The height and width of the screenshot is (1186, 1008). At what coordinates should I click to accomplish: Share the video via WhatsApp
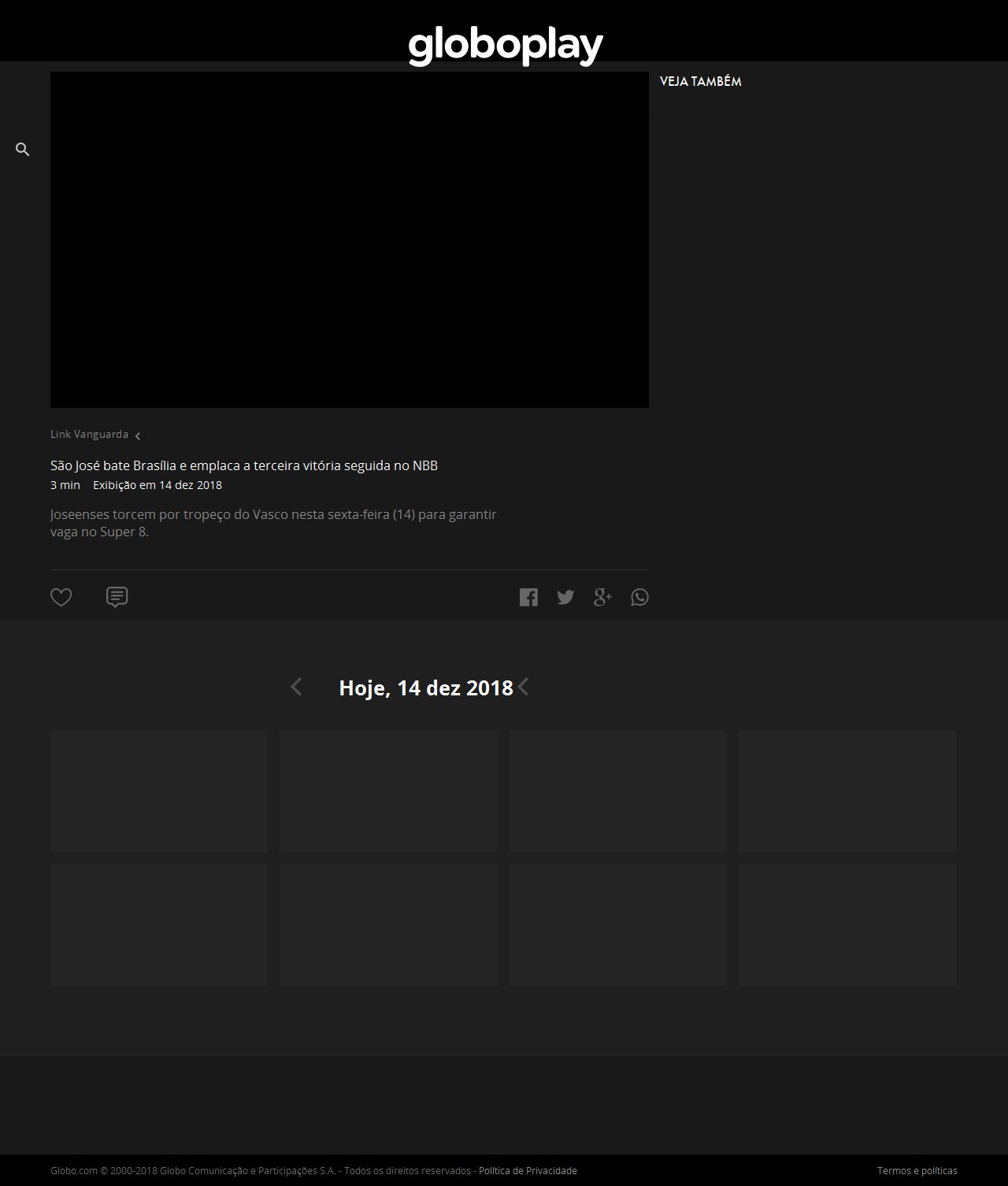[639, 598]
